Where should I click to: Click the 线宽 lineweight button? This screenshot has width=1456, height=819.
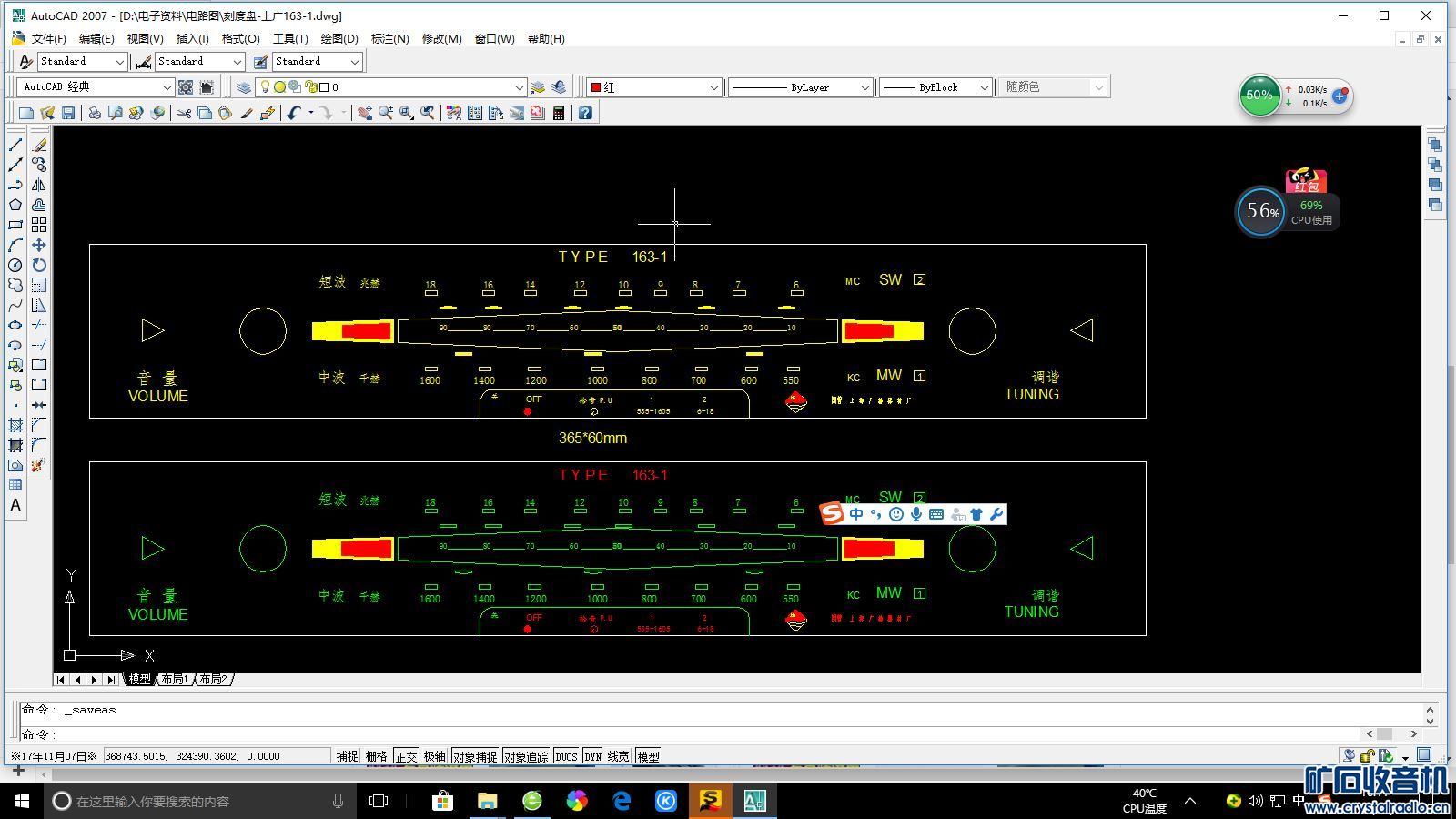(619, 756)
